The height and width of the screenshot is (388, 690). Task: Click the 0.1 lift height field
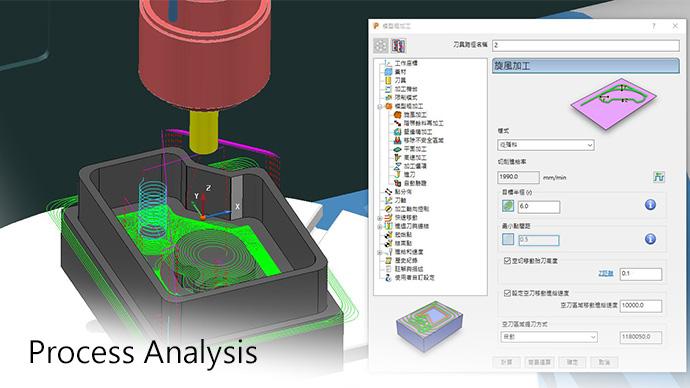click(641, 274)
